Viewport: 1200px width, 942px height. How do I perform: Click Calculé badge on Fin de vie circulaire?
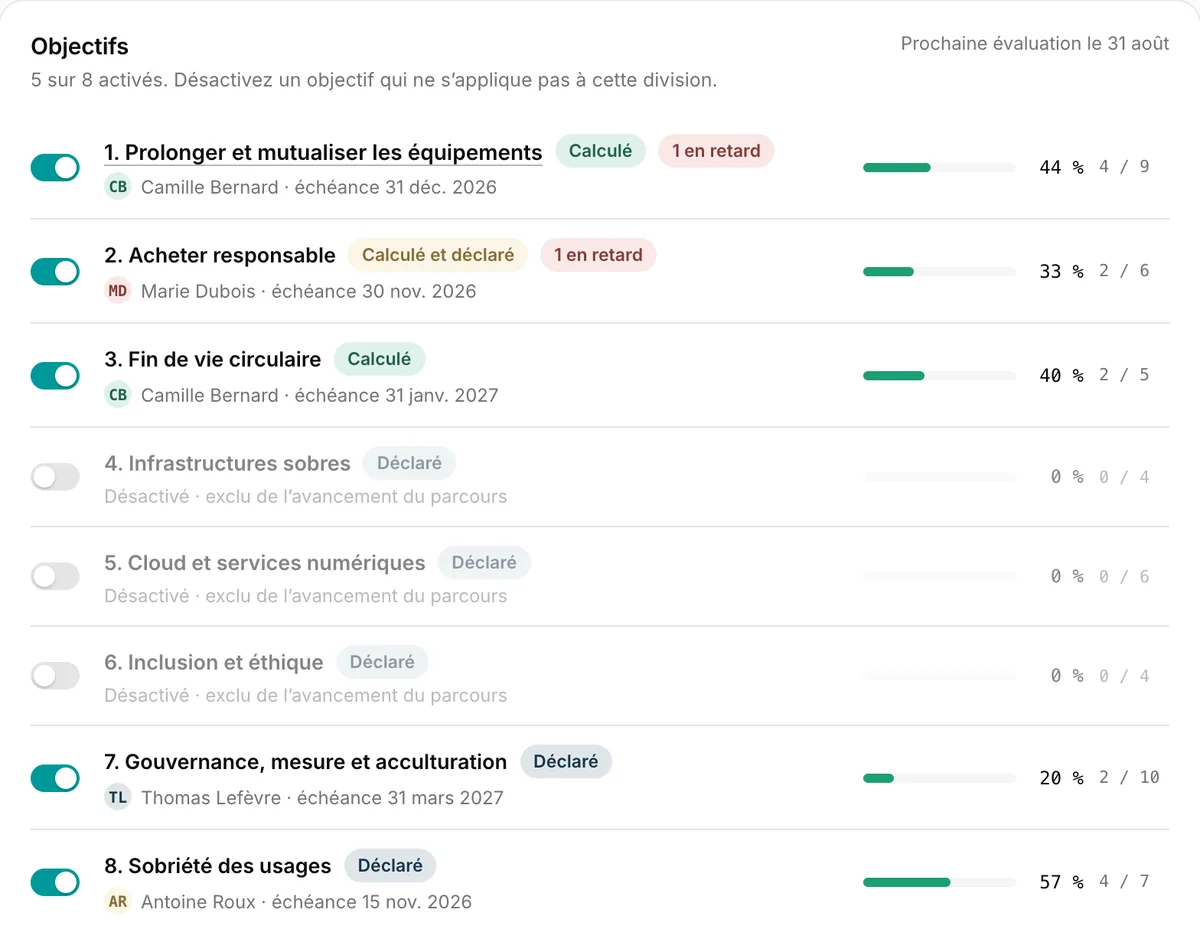[x=379, y=359]
